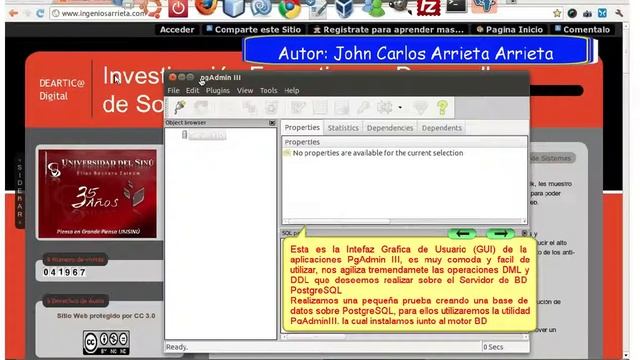The width and height of the screenshot is (640, 360).
Task: Click the View data grid icon
Action: pos(320,107)
